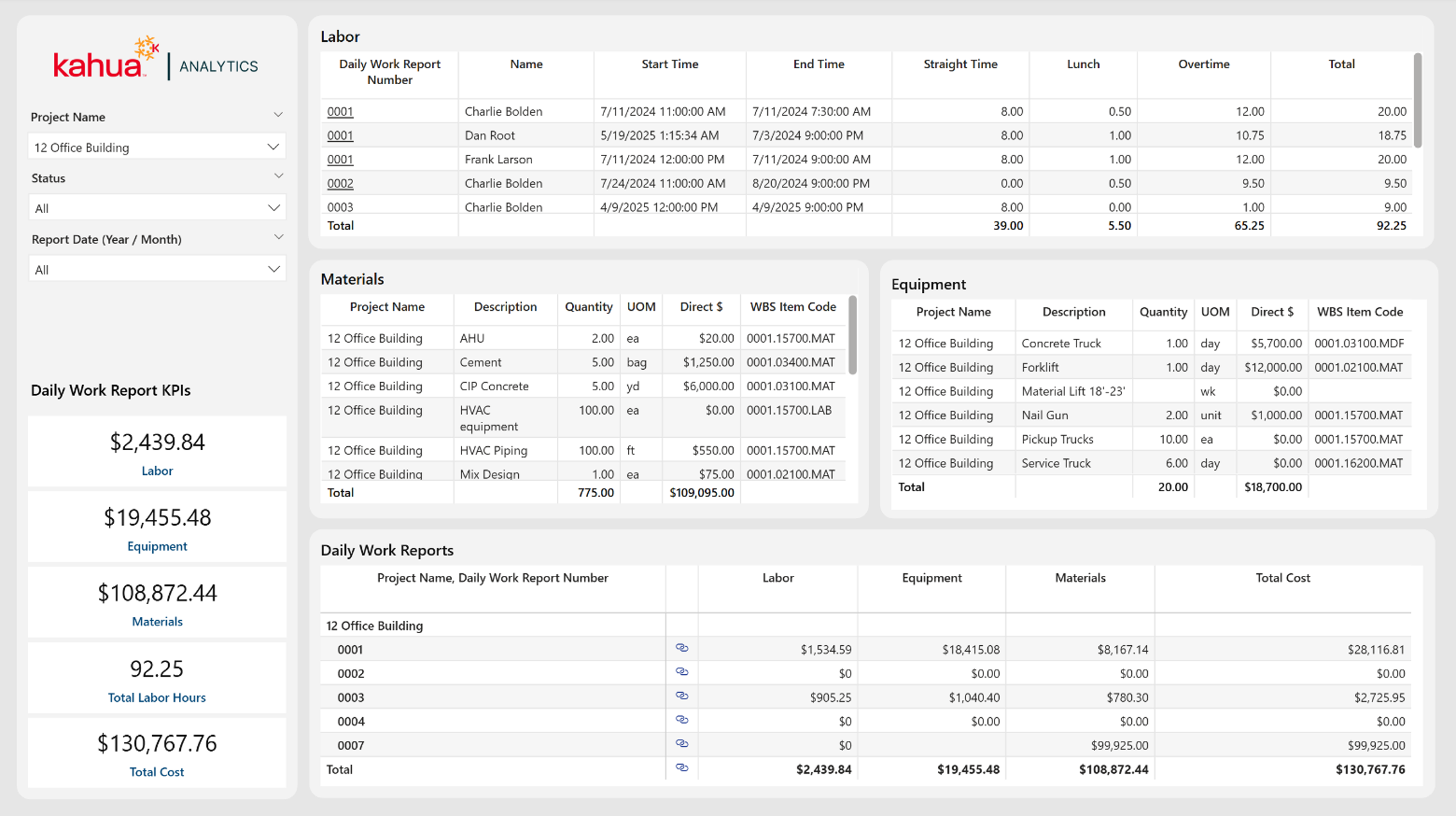Click link icon in Total row
Viewport: 1456px width, 816px height.
[682, 768]
